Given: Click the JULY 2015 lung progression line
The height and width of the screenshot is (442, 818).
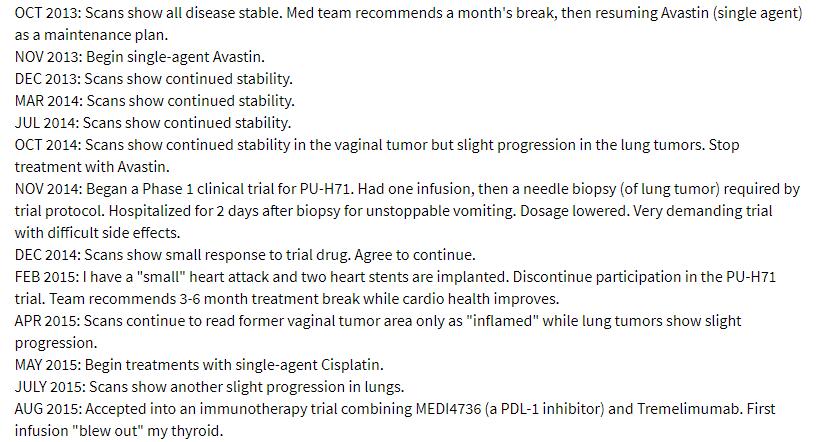Looking at the screenshot, I should [x=209, y=386].
